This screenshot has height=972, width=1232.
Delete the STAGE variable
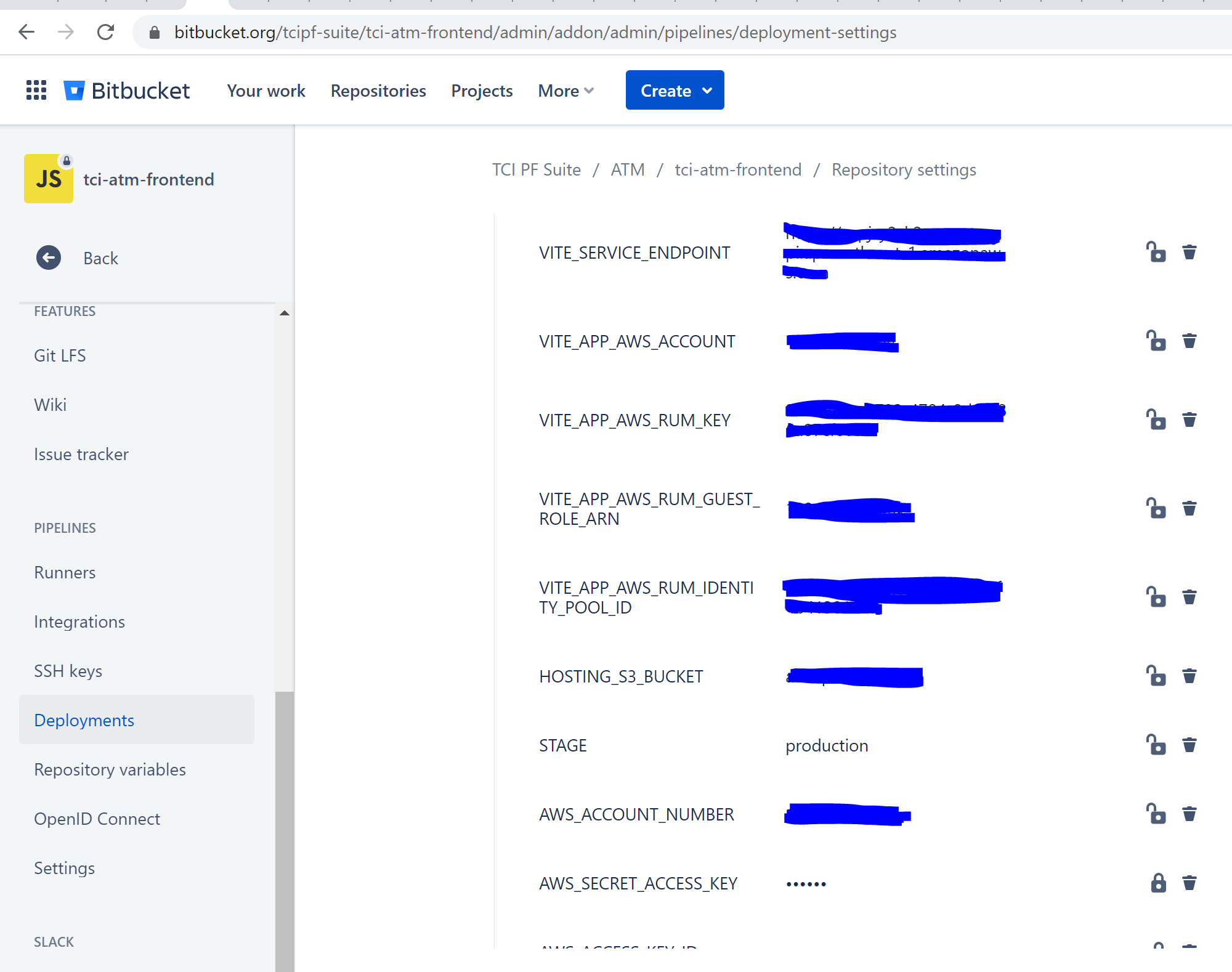click(1189, 745)
